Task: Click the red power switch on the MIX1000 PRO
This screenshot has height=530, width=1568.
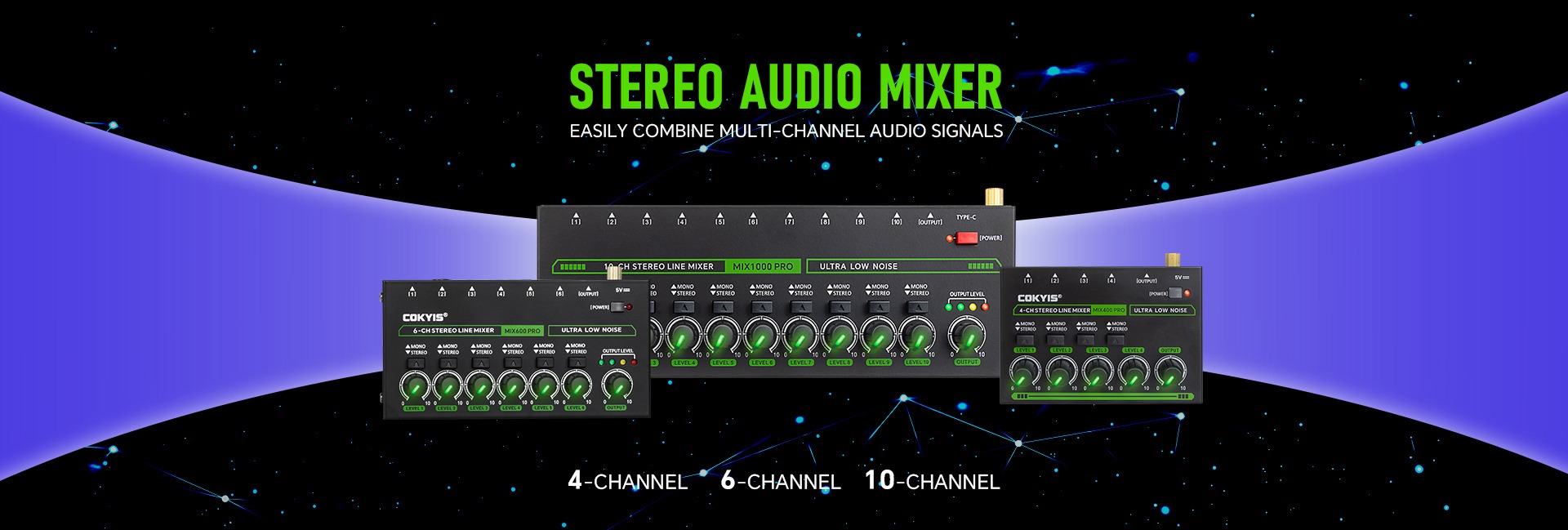Action: click(x=966, y=238)
